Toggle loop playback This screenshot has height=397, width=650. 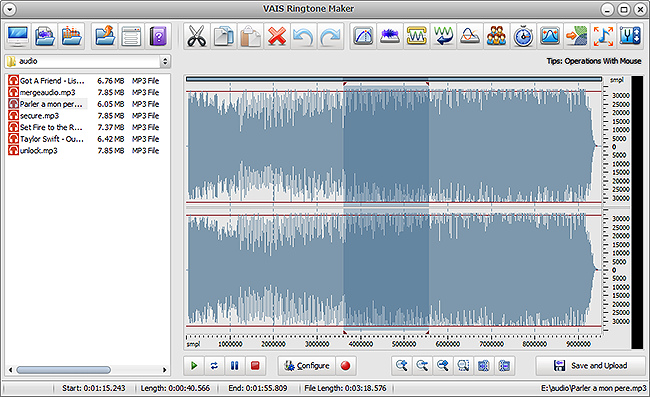[214, 366]
